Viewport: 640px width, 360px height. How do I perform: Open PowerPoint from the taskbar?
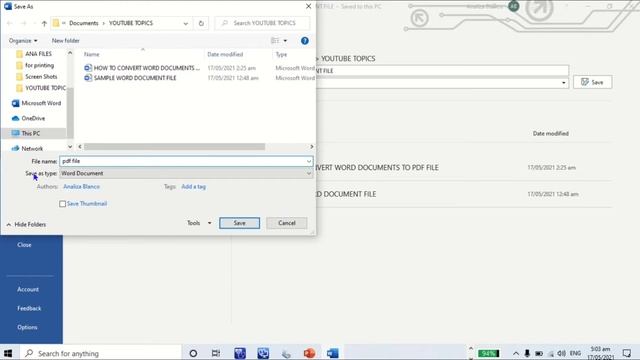click(x=309, y=353)
